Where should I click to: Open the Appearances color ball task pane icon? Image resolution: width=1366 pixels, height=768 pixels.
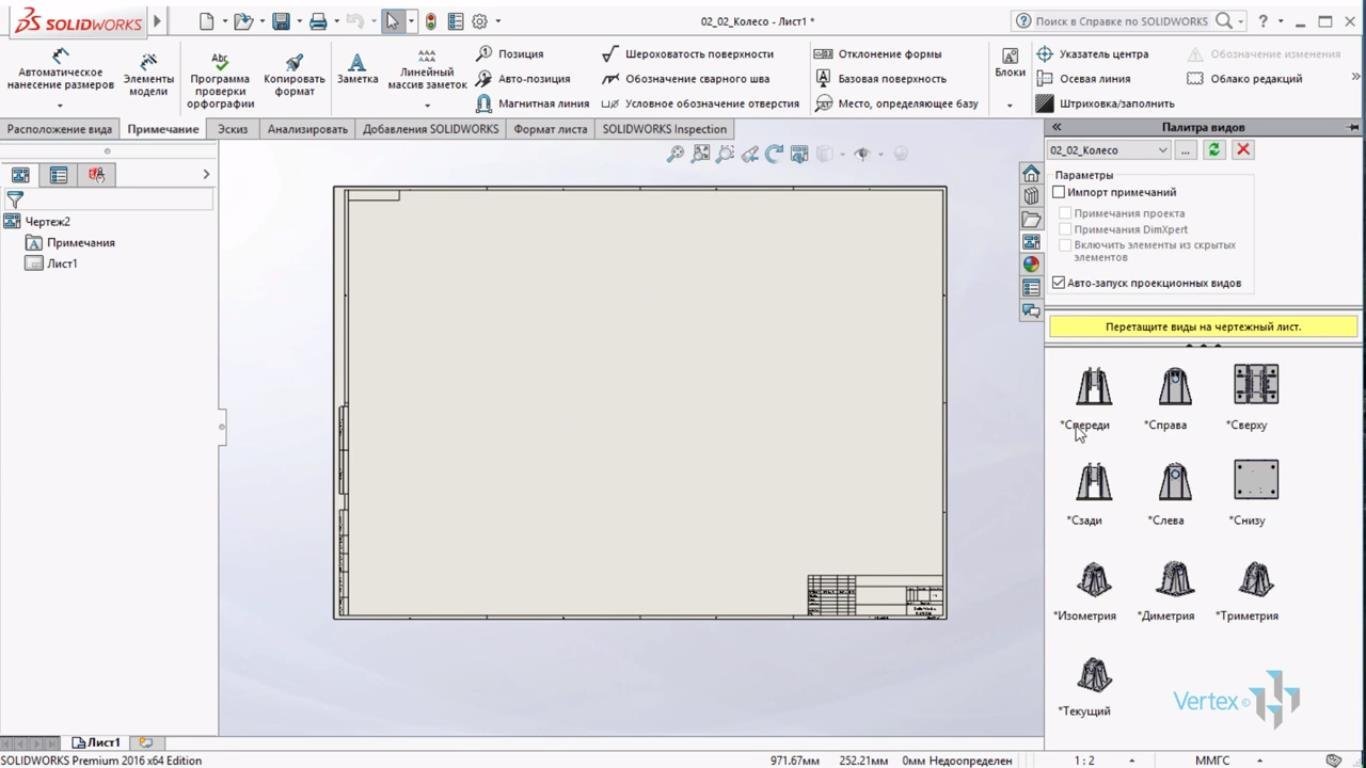(x=1031, y=265)
